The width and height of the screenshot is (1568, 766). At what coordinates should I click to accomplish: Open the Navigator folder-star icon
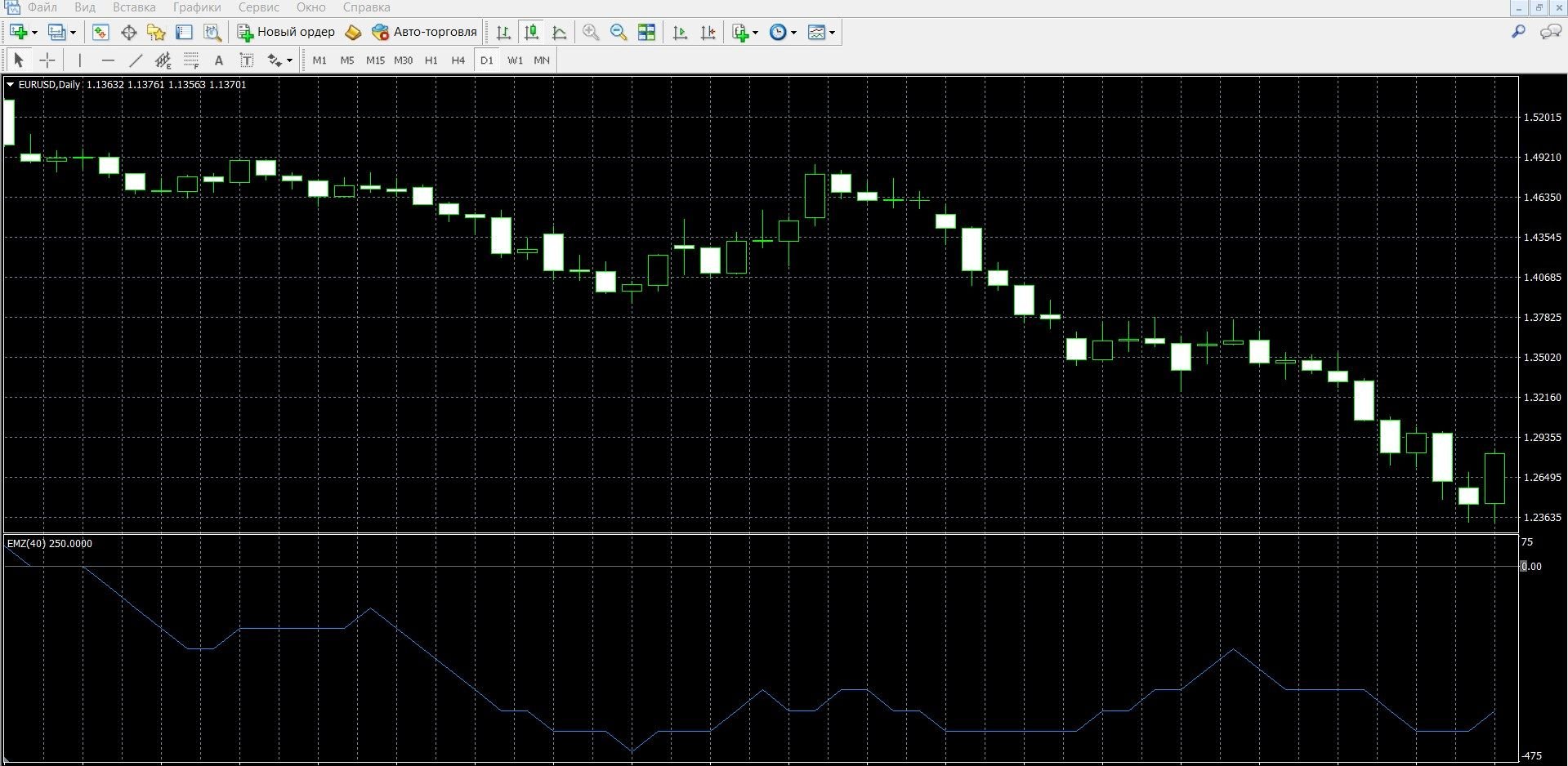coord(156,32)
